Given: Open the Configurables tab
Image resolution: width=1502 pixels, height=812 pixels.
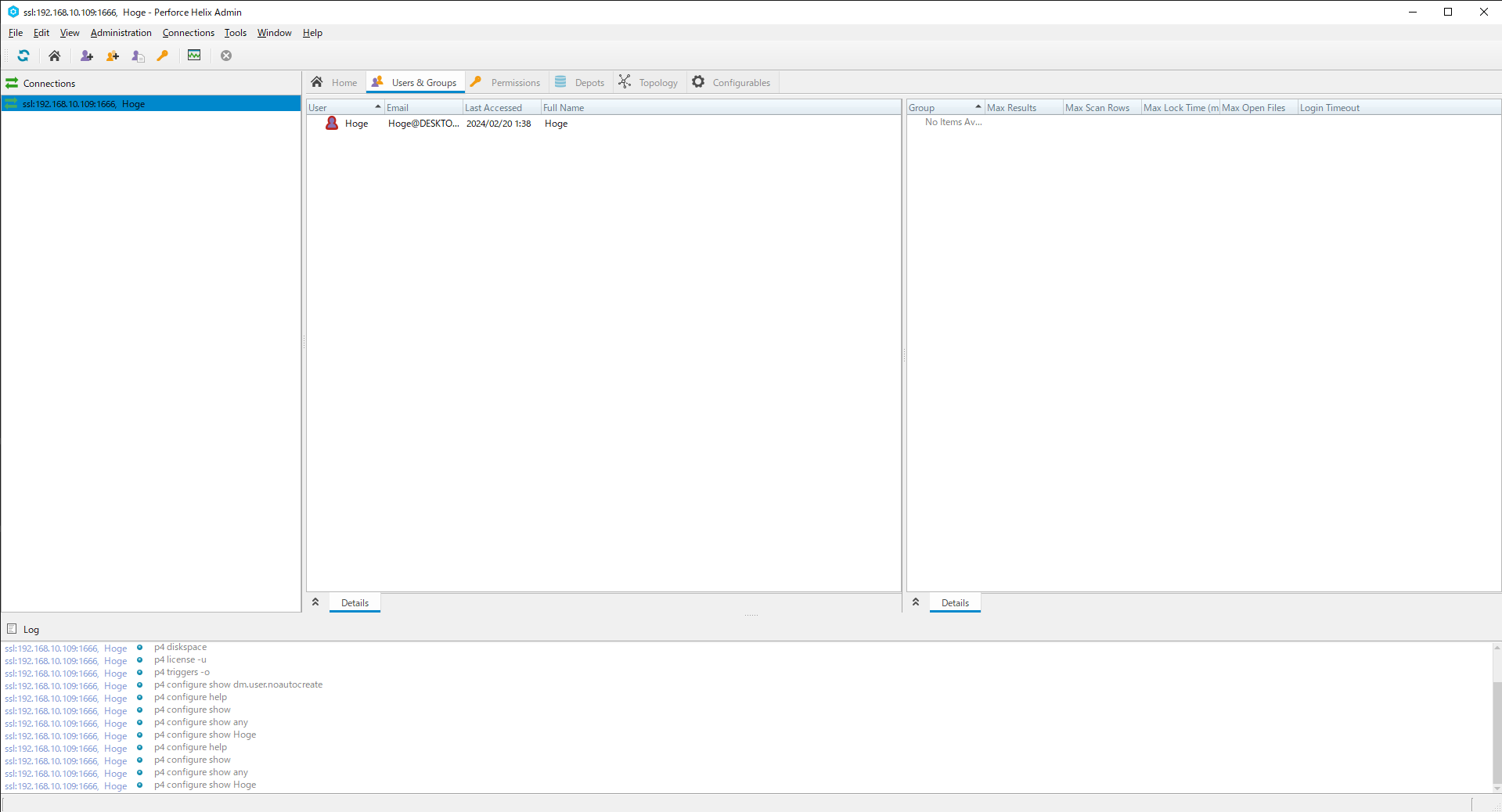Looking at the screenshot, I should pyautogui.click(x=732, y=82).
